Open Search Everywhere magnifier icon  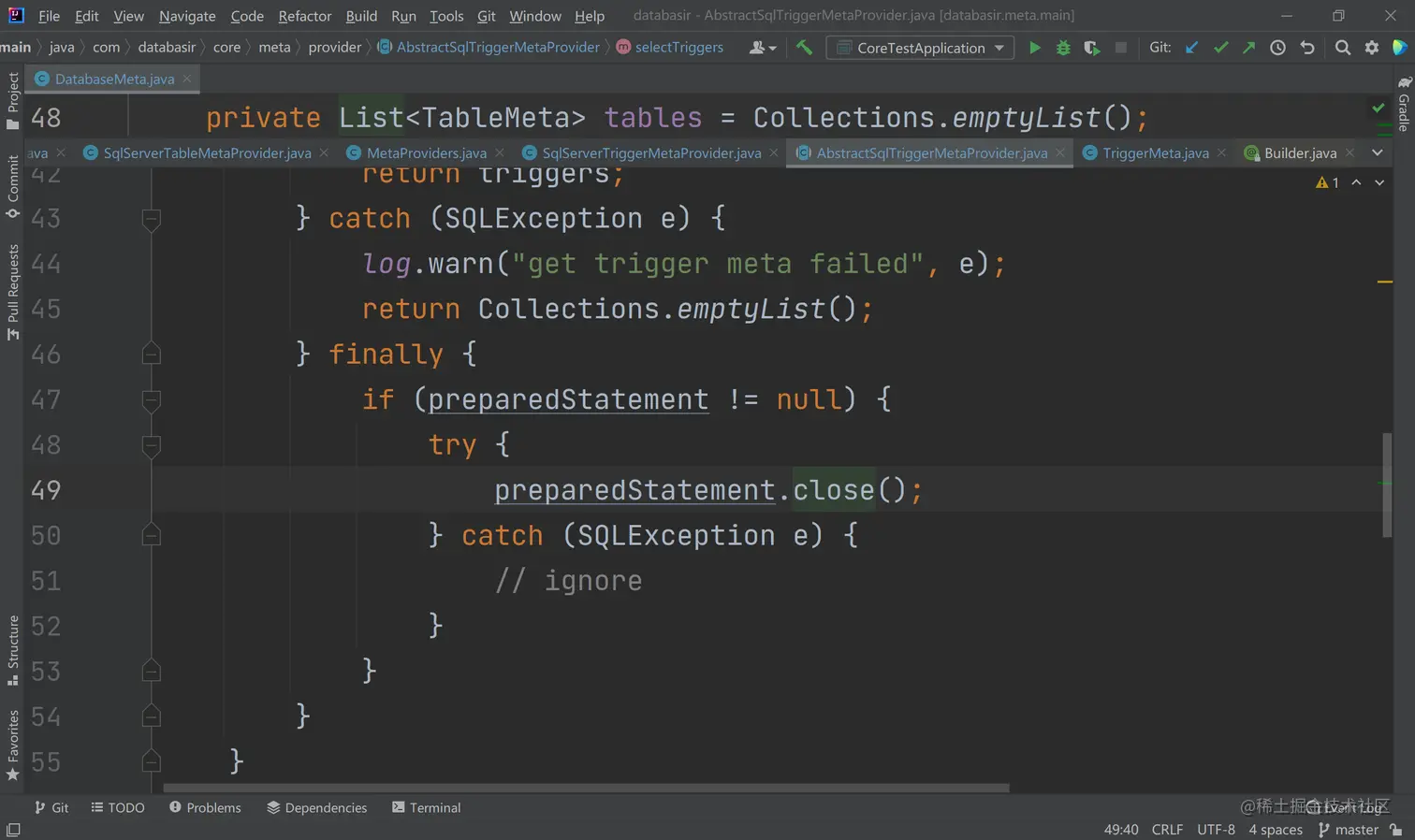coord(1343,48)
